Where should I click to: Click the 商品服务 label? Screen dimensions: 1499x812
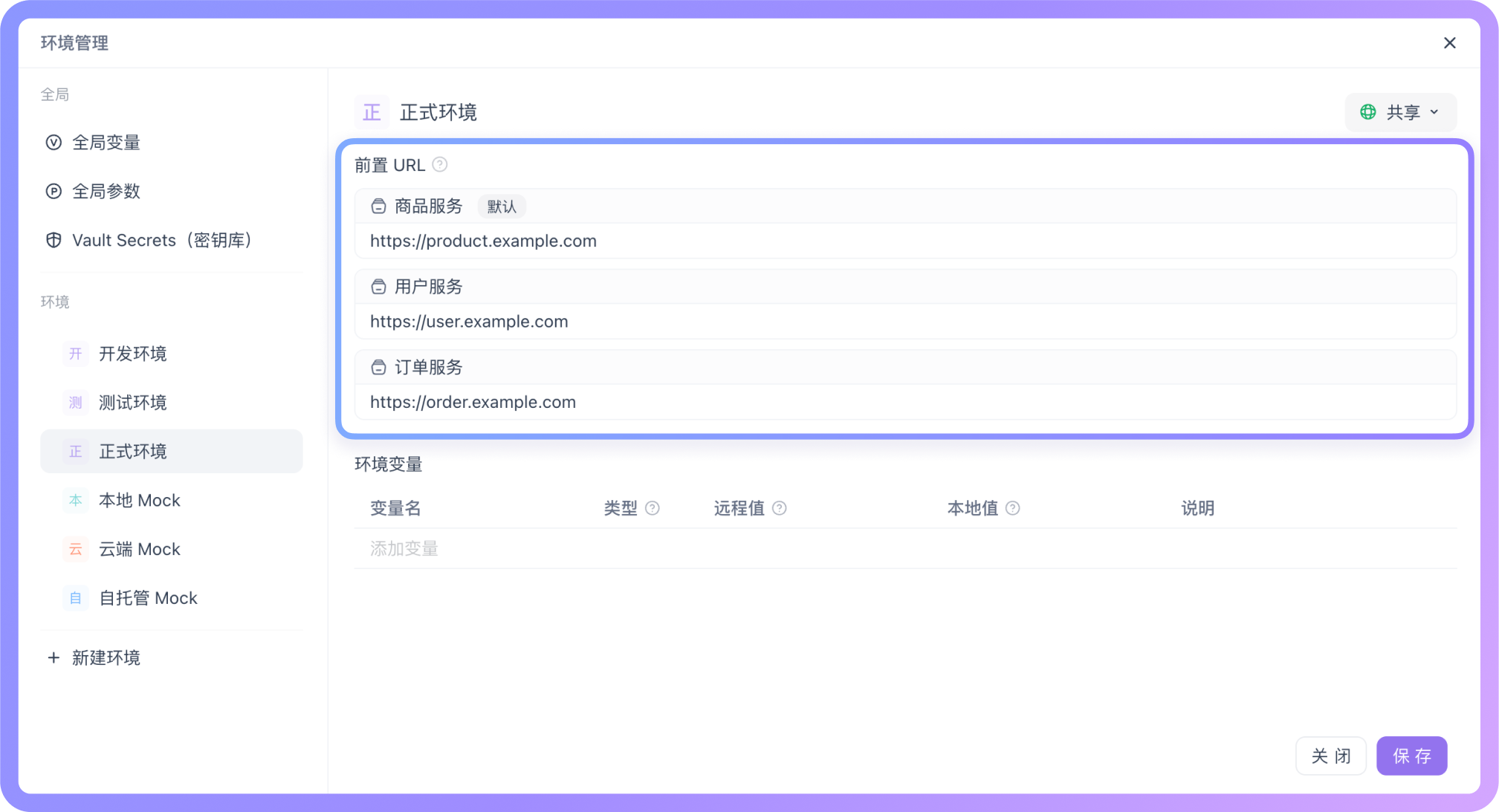pyautogui.click(x=429, y=207)
